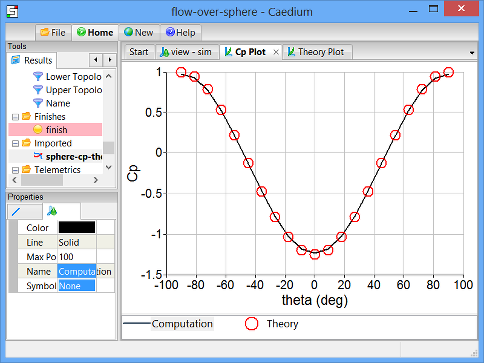Screen dimensions: 484x363
Task: Open the Line style Solid dropdown
Action: click(x=77, y=242)
